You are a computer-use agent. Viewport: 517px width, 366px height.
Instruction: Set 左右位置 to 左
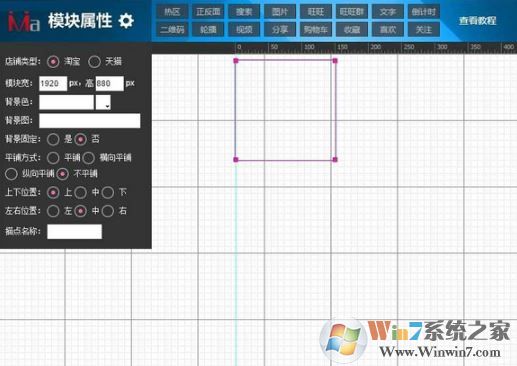pyautogui.click(x=53, y=211)
